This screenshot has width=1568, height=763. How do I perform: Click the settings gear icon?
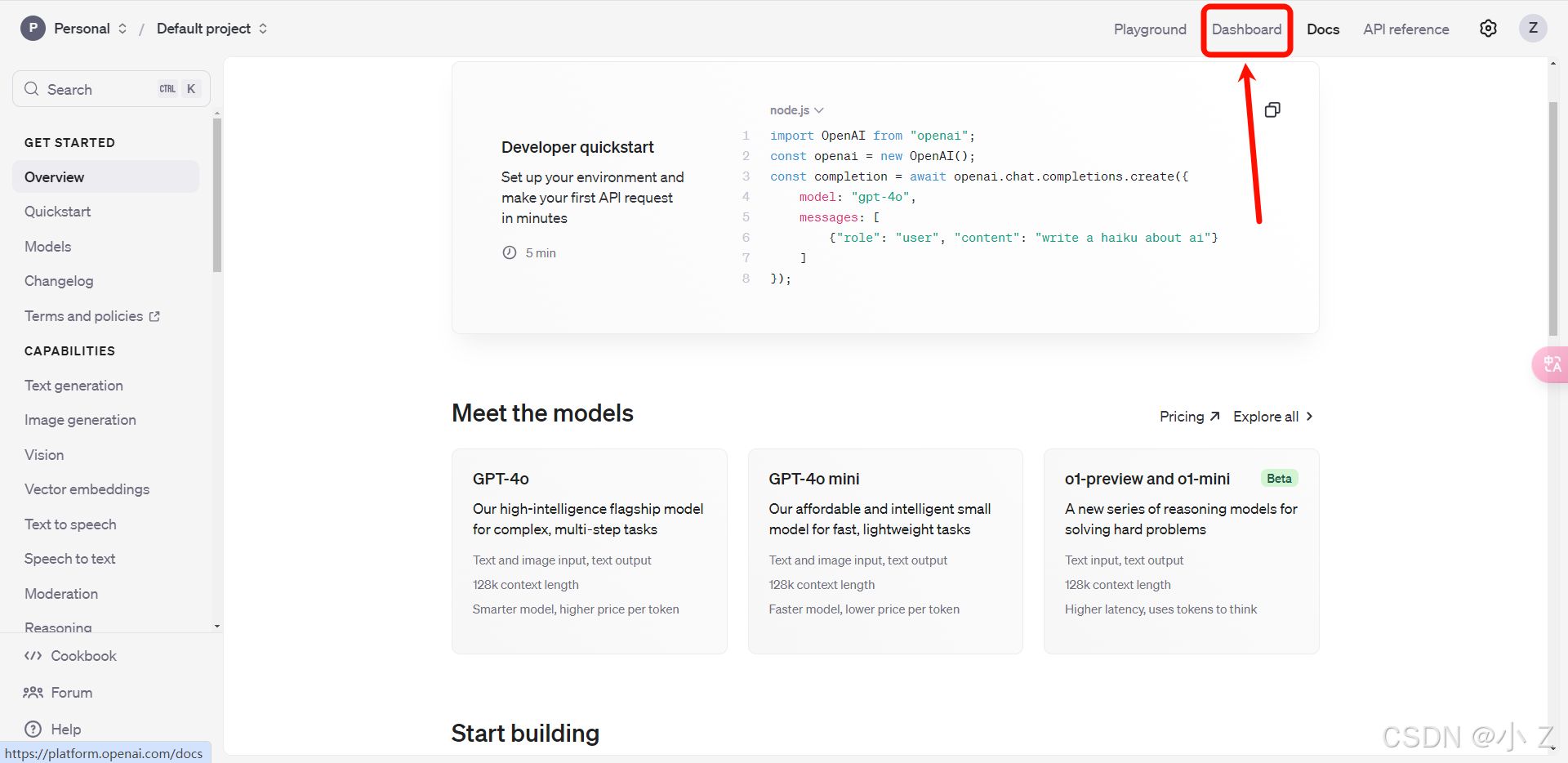1488,29
